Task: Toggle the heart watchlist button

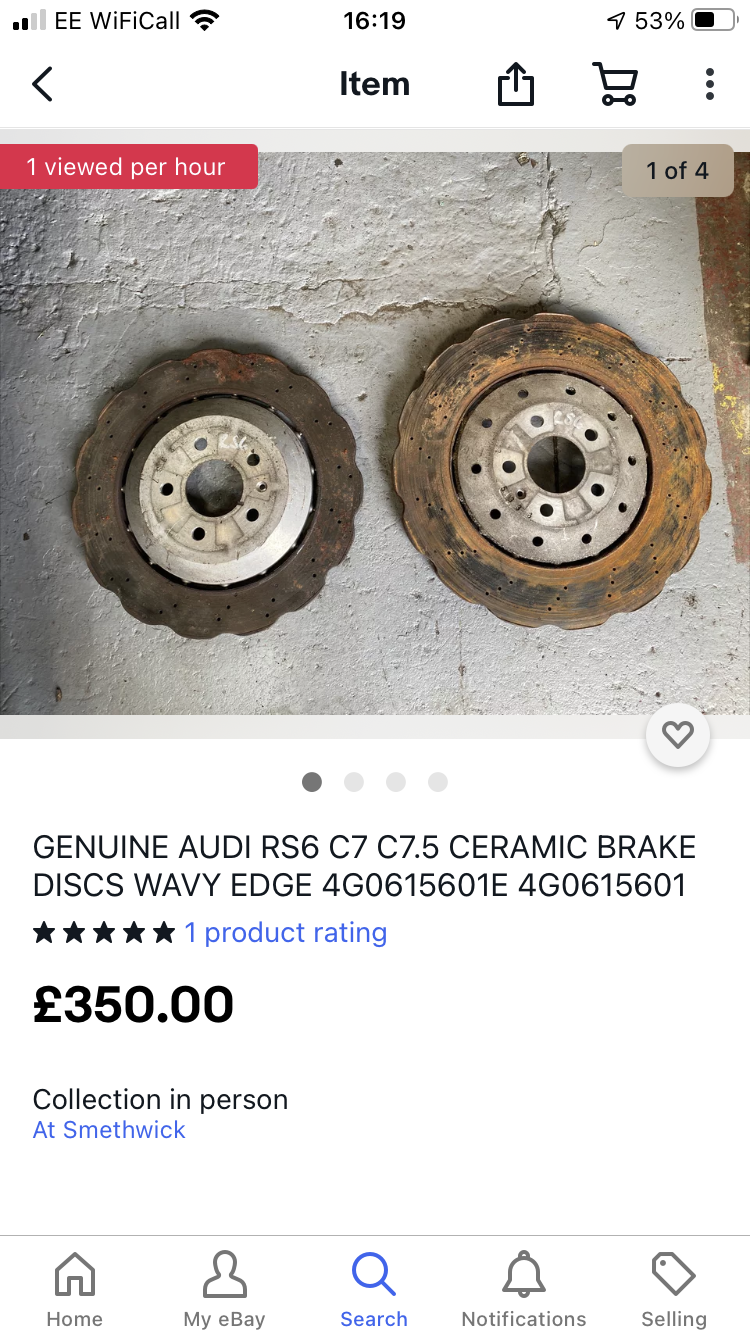Action: coord(678,735)
